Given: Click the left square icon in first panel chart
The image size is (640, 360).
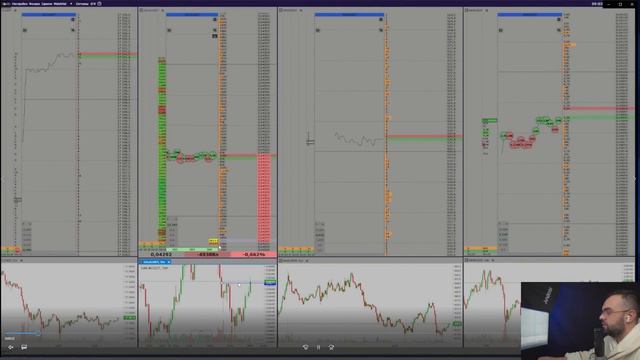Looking at the screenshot, I should 25,30.
